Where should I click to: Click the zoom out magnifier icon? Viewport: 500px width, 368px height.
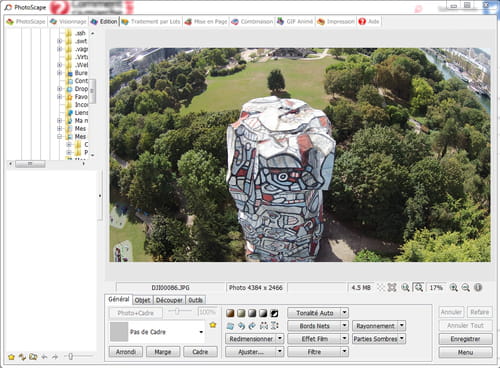(466, 288)
